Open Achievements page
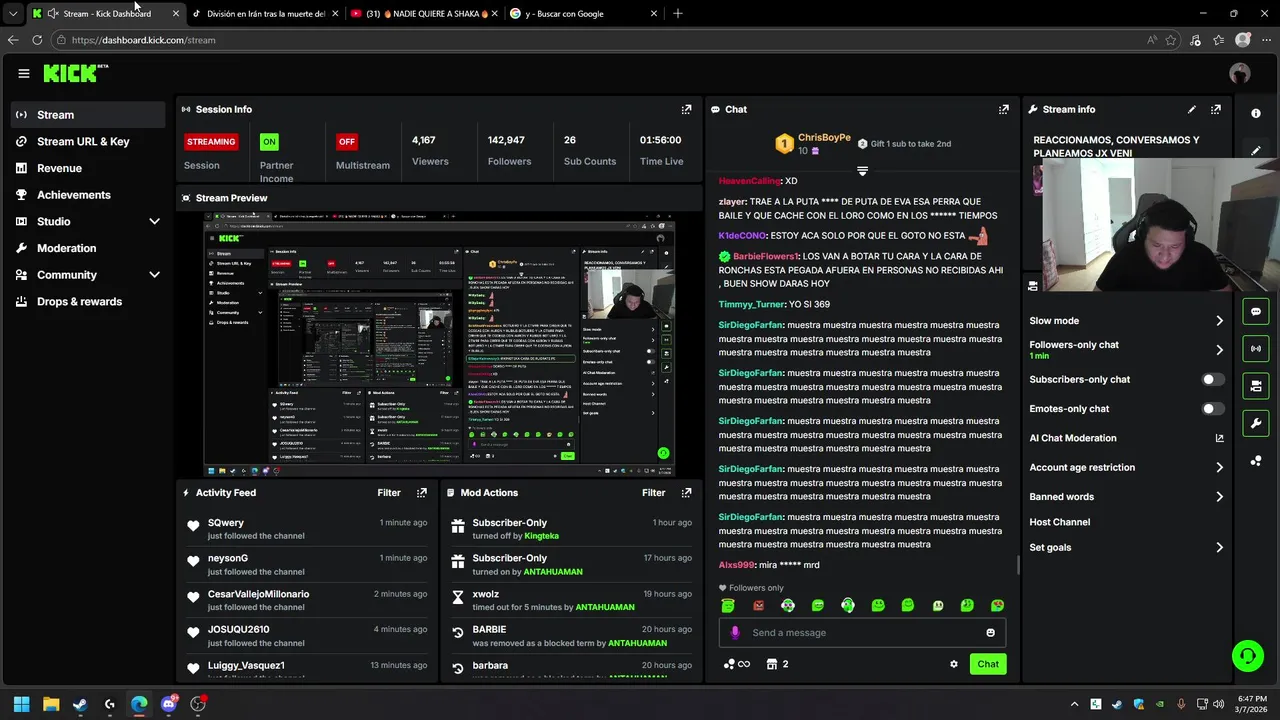This screenshot has width=1280, height=720. (88, 195)
